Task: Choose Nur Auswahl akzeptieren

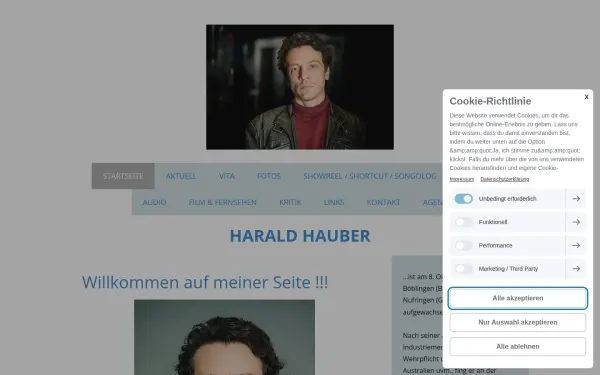Action: [x=517, y=322]
